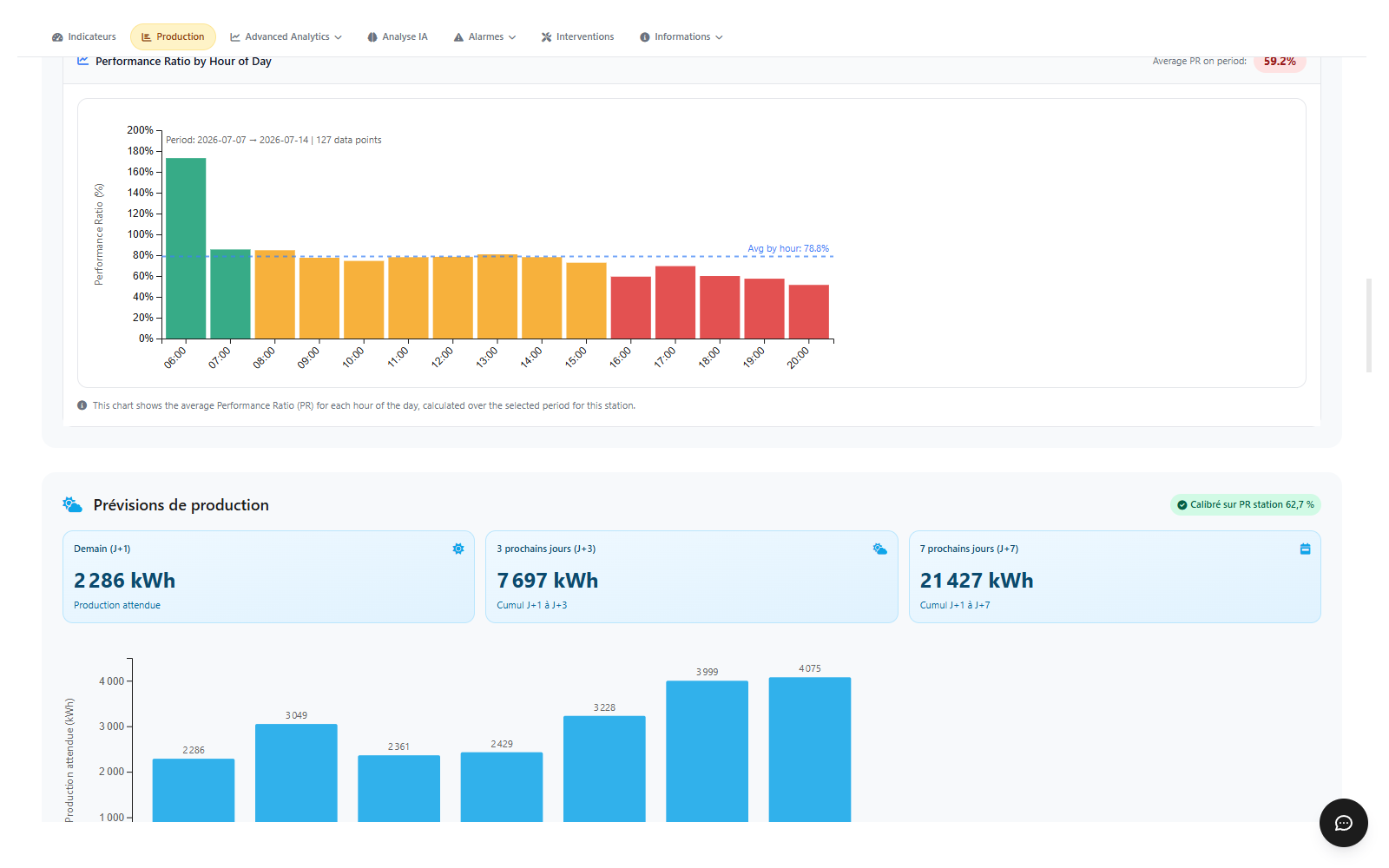Expand the Advanced Analytics dropdown
The width and height of the screenshot is (1389, 868).
pos(286,36)
